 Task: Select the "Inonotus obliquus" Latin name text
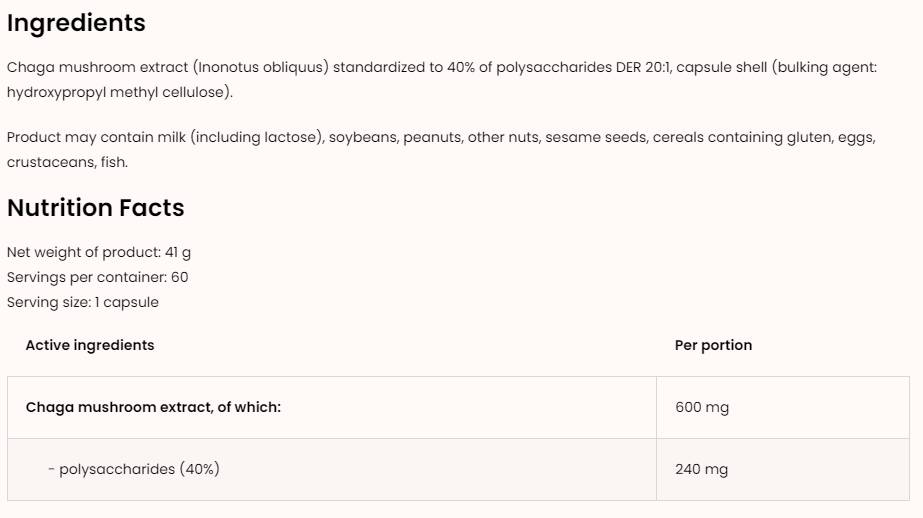tap(262, 67)
